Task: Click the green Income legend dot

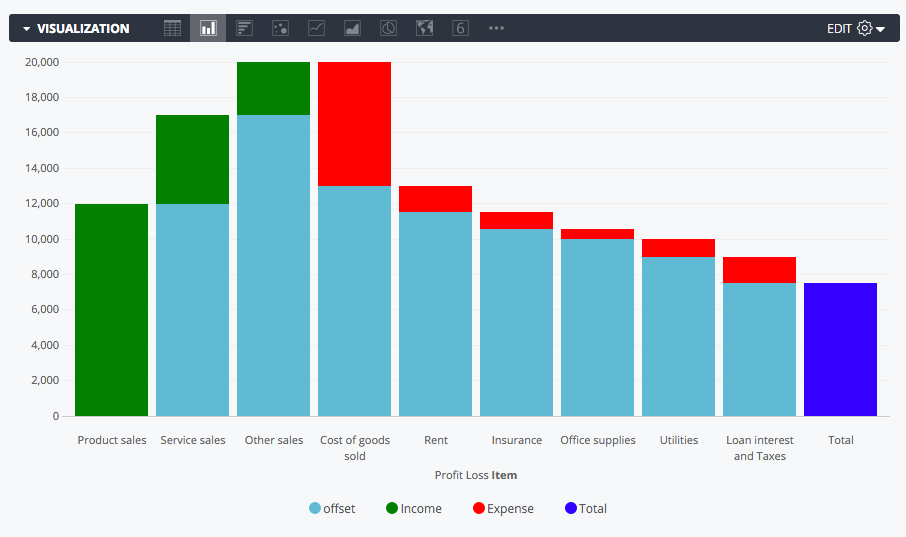Action: coord(392,509)
